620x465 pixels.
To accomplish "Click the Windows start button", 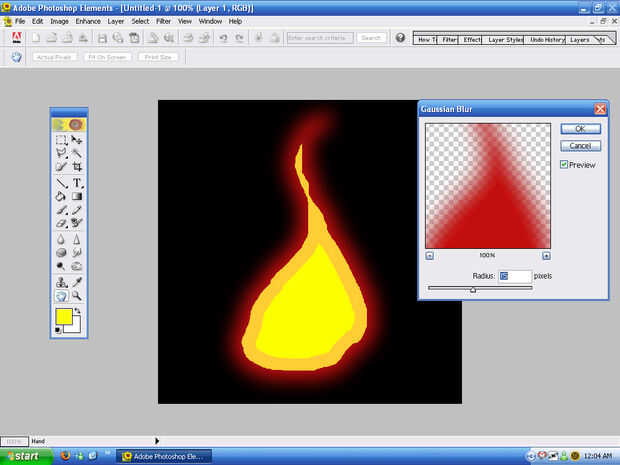I will tap(26, 456).
